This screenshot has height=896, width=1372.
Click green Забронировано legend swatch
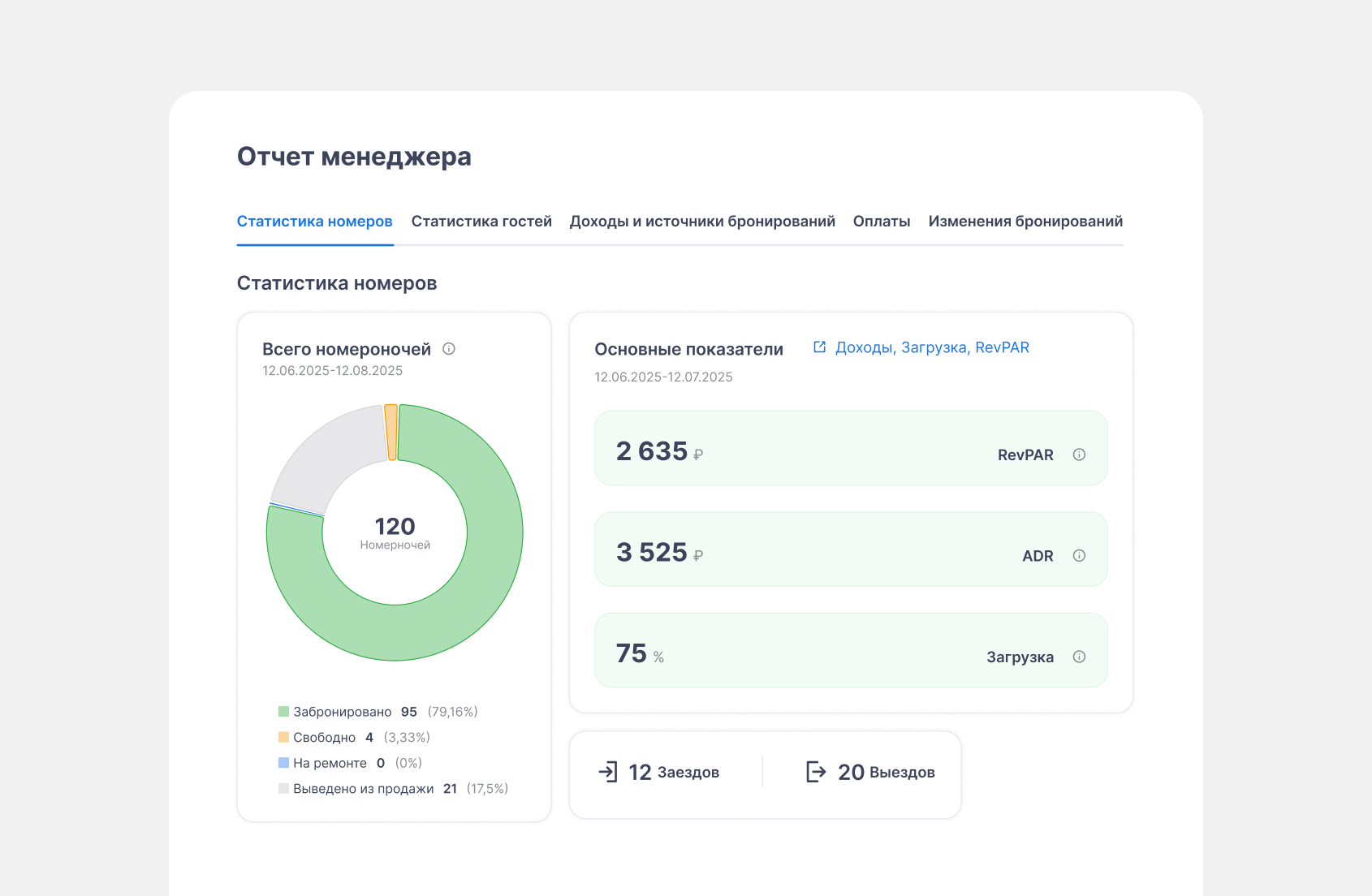(283, 712)
